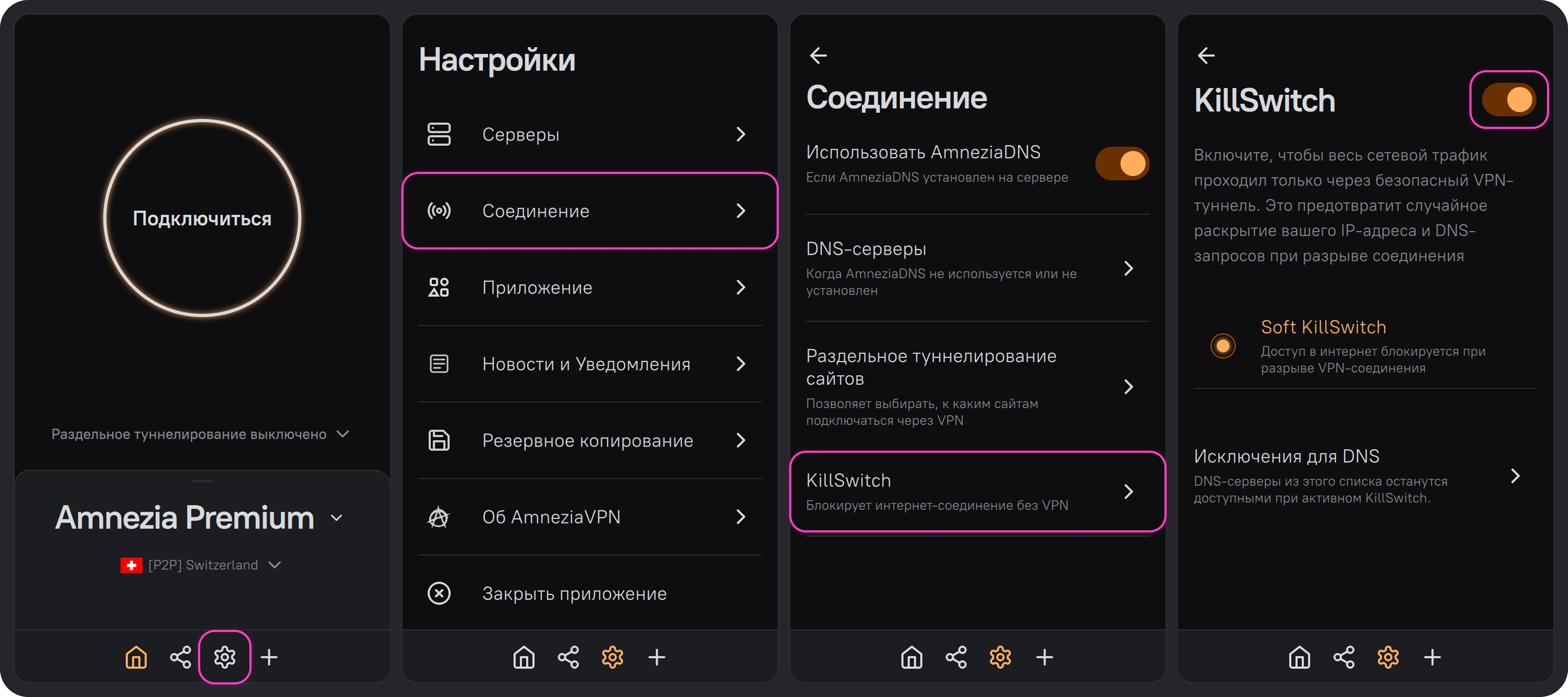Open settings gear on the Подключиться screen
Screen dimensions: 1568x697
(x=225, y=658)
